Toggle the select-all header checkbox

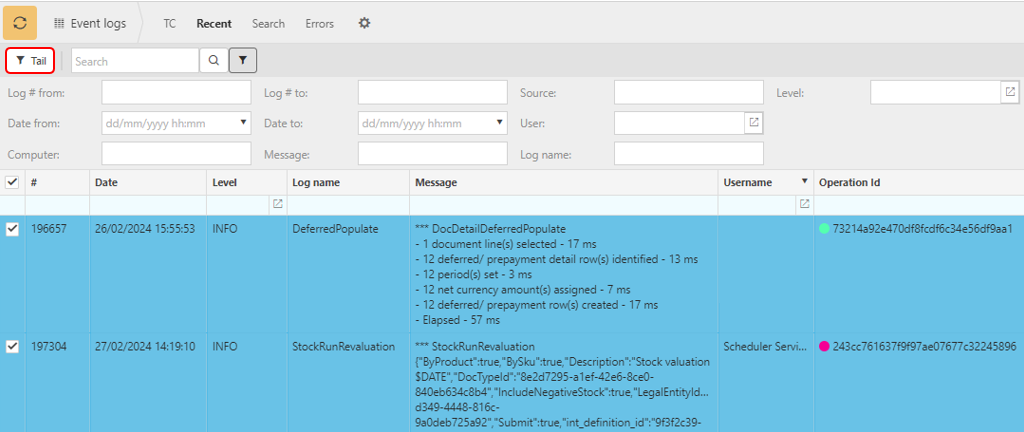pos(12,182)
